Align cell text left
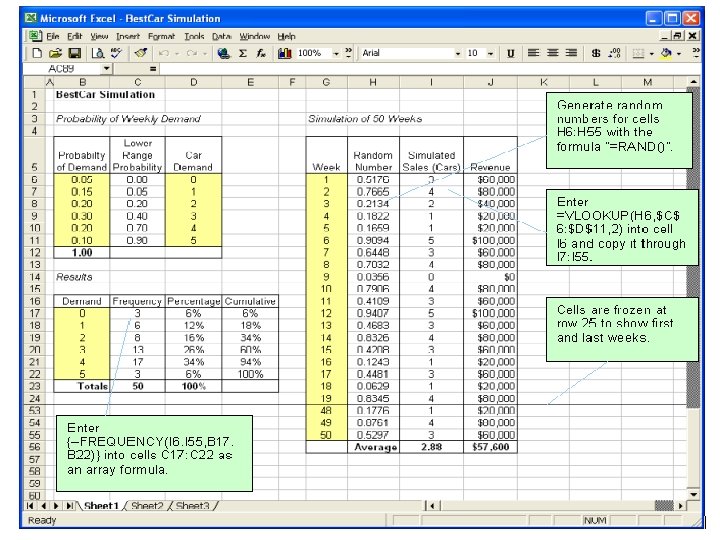This screenshot has width=720, height=540. click(x=534, y=53)
